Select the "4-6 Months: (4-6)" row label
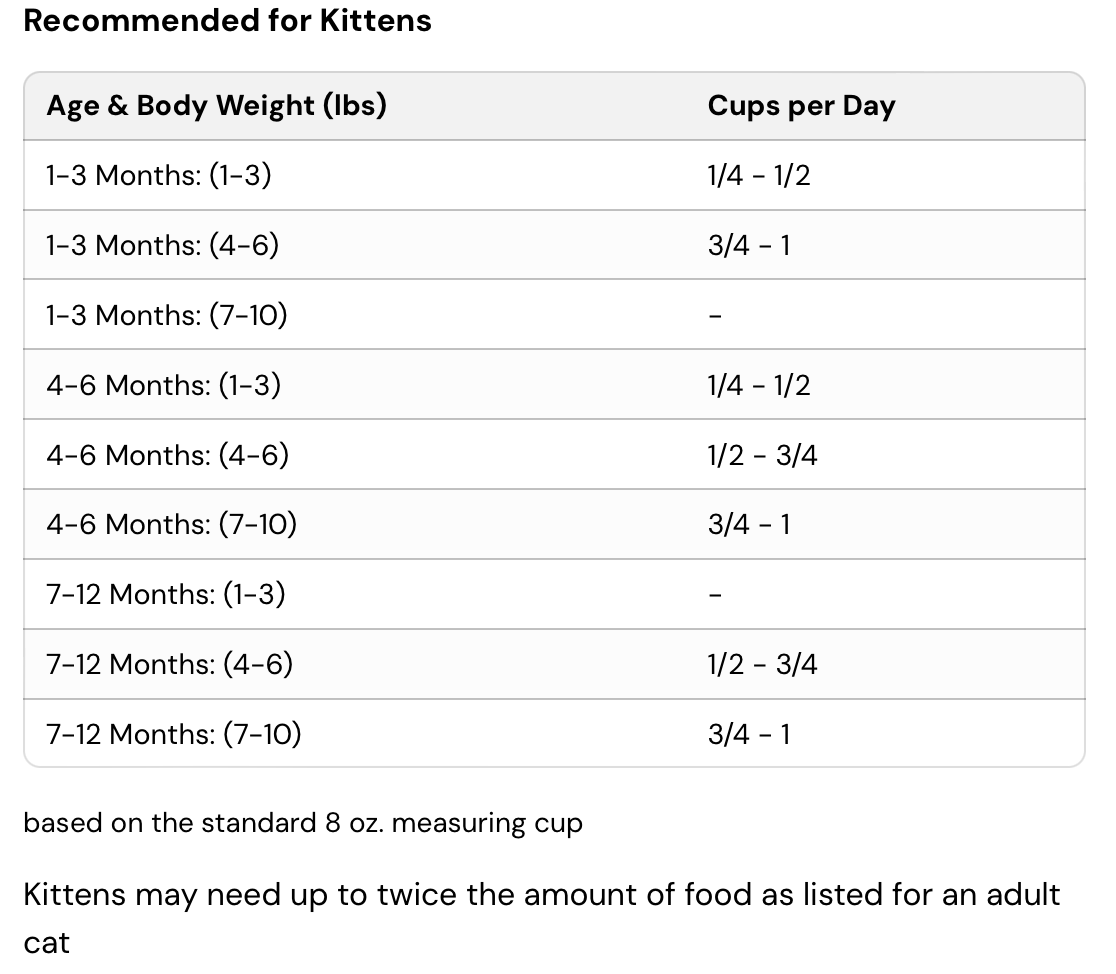 pyautogui.click(x=167, y=455)
